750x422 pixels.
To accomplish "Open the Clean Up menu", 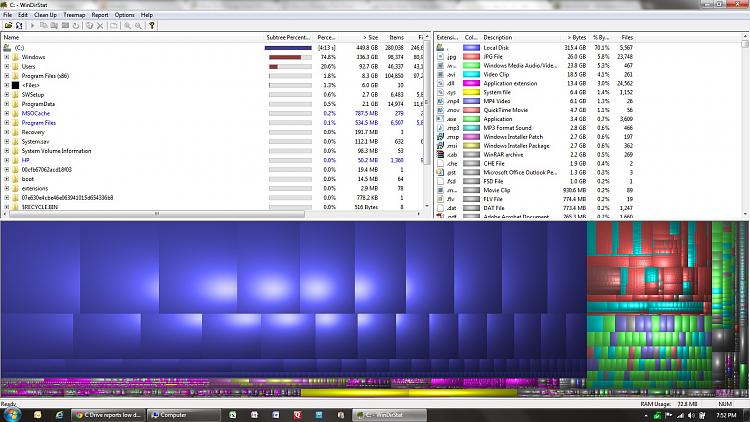I will pos(45,15).
